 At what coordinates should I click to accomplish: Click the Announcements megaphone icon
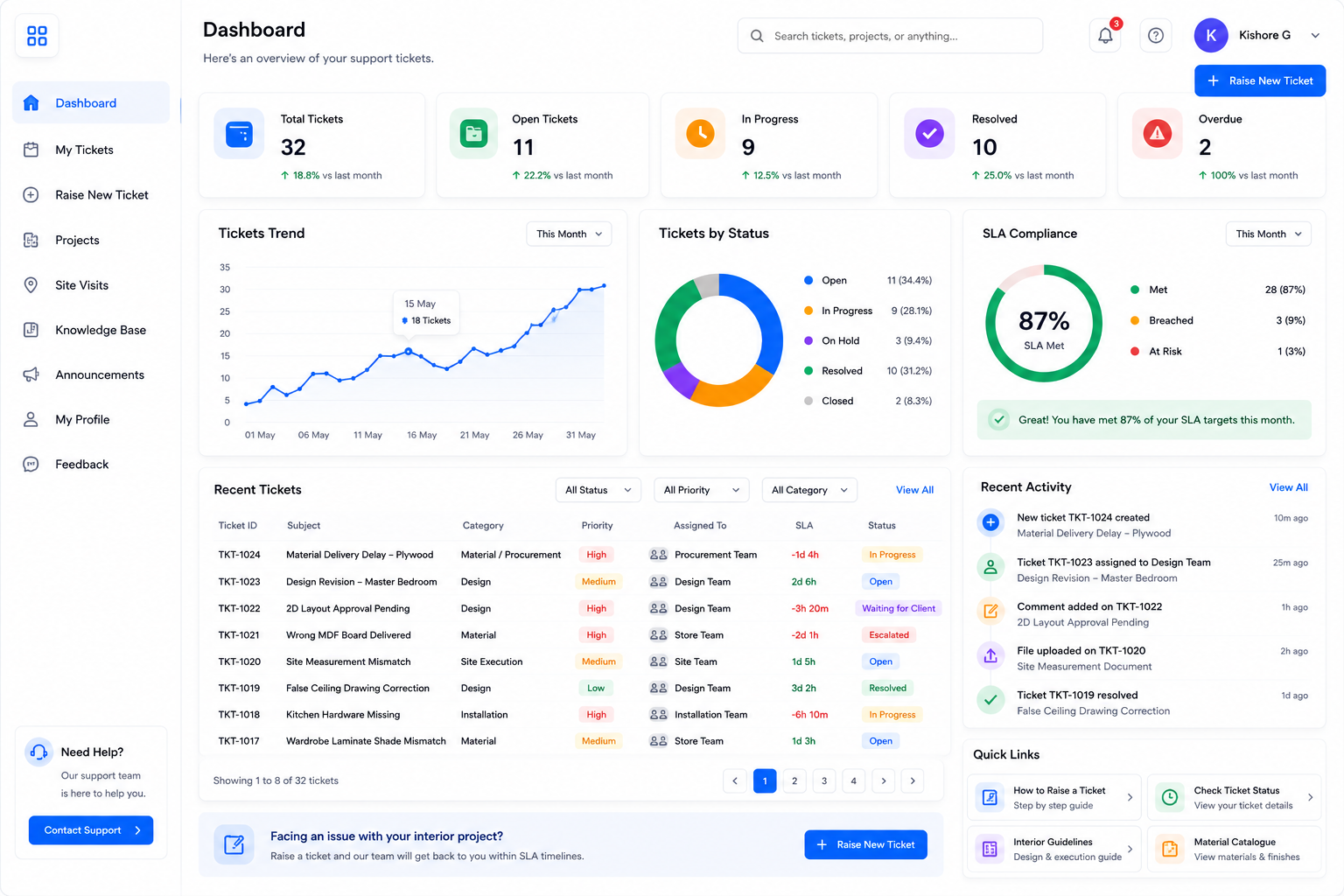tap(31, 374)
